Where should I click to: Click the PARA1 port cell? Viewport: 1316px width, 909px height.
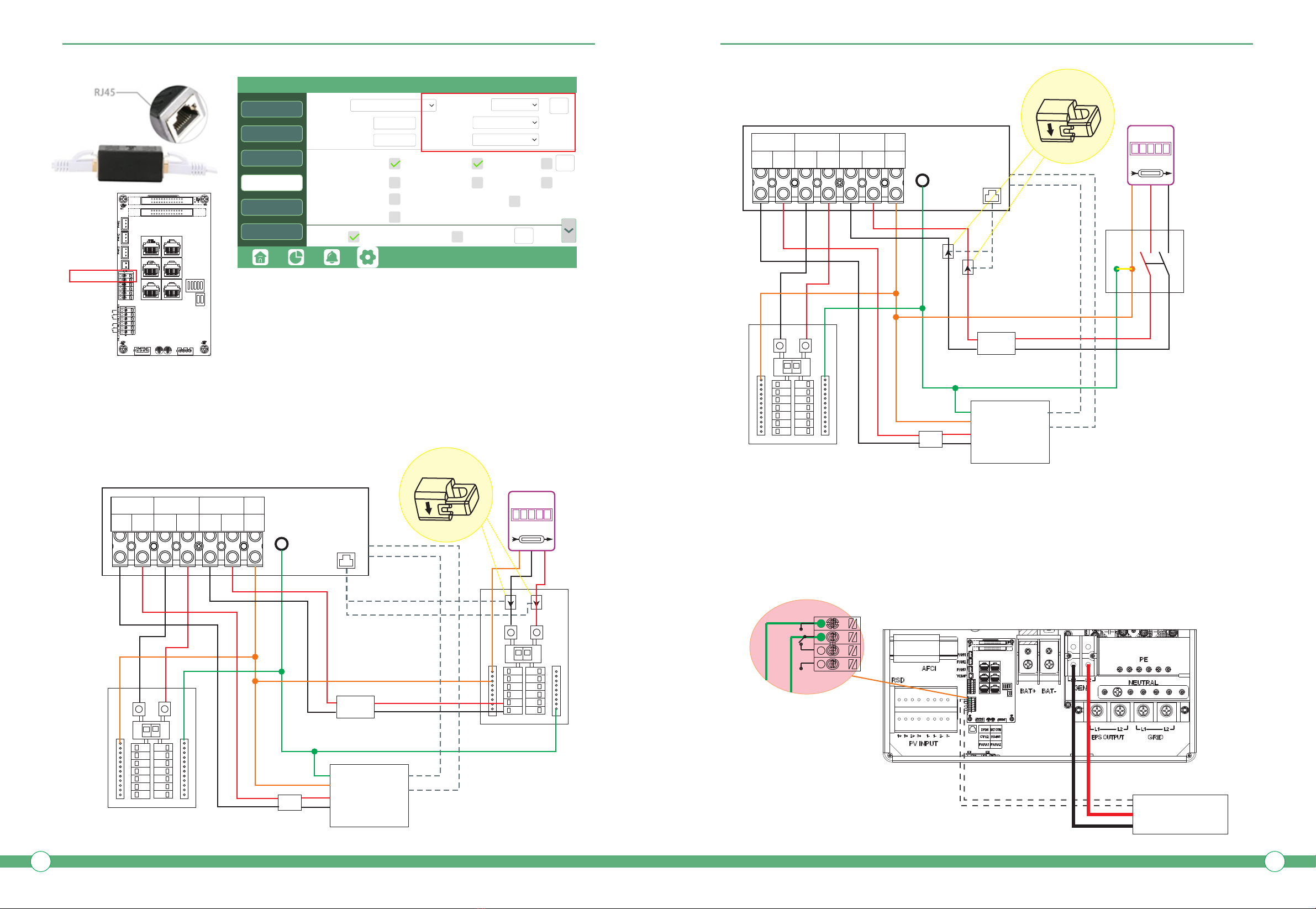[984, 744]
